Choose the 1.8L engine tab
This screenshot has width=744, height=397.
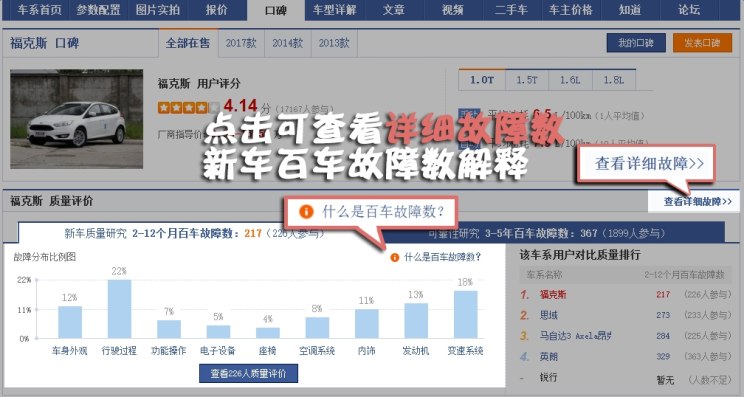[x=614, y=80]
